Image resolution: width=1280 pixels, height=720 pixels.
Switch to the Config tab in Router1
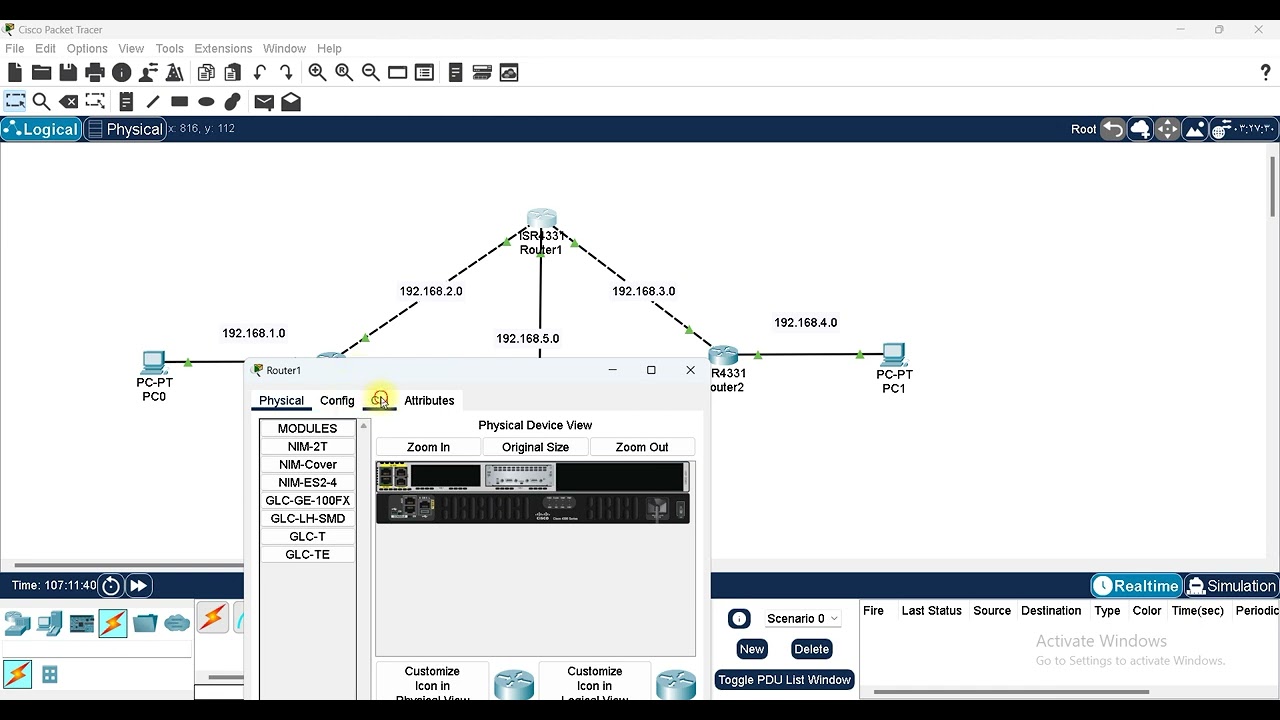pos(337,400)
